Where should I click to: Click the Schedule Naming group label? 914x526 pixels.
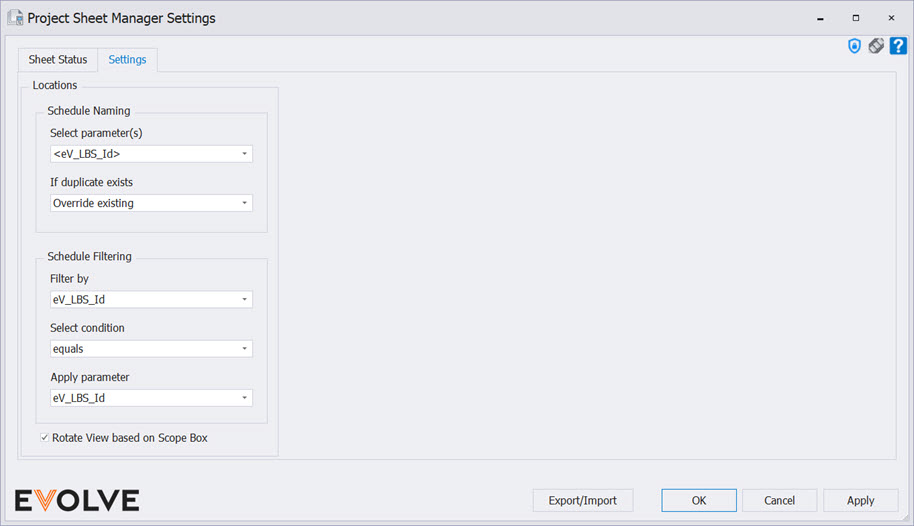pyautogui.click(x=89, y=111)
